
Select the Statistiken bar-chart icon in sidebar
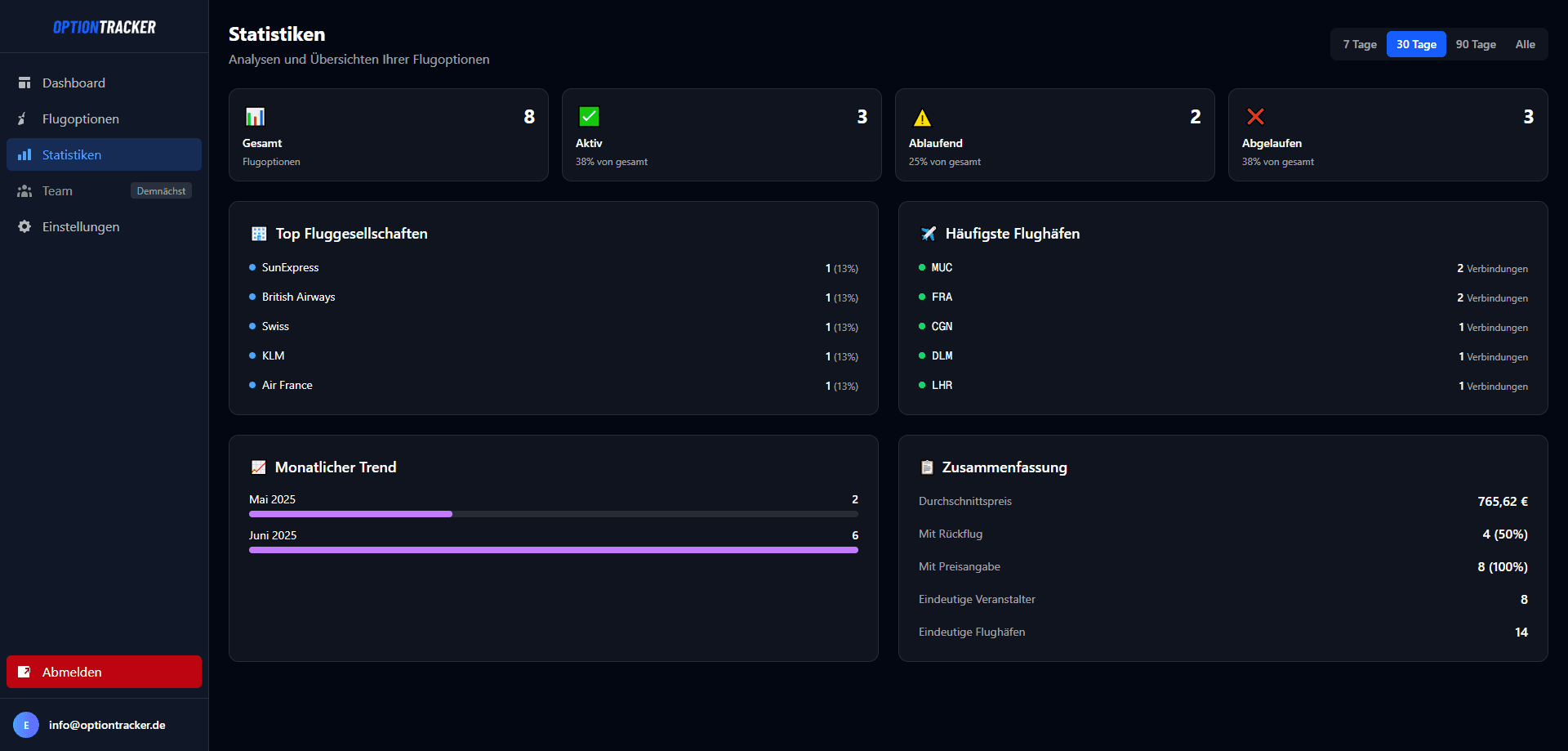[x=24, y=154]
